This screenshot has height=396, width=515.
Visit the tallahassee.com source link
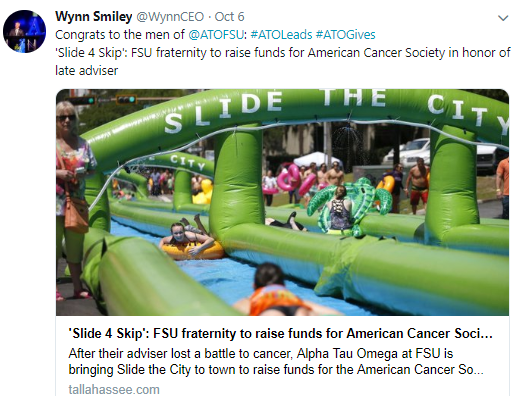point(114,389)
